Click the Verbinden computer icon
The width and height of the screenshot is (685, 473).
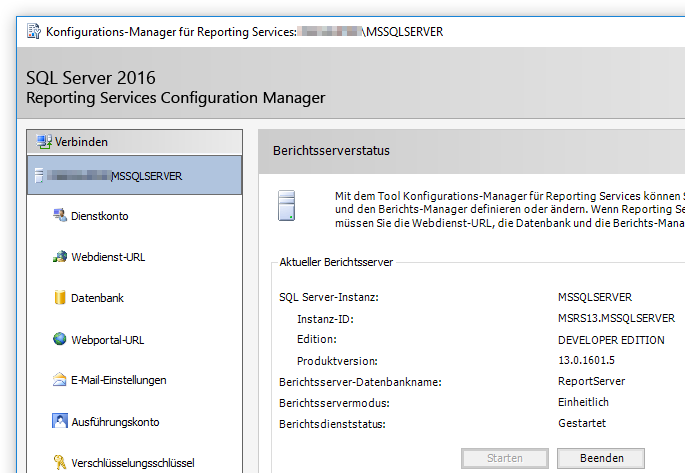44,142
